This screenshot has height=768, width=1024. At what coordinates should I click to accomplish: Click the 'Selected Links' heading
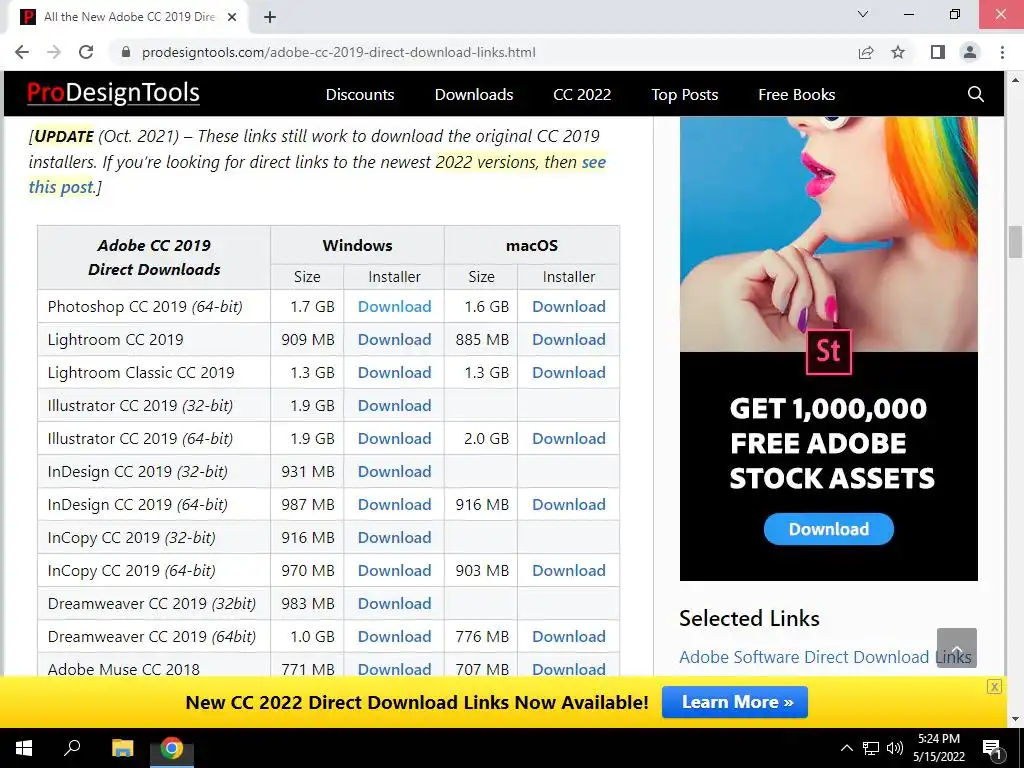(x=749, y=618)
